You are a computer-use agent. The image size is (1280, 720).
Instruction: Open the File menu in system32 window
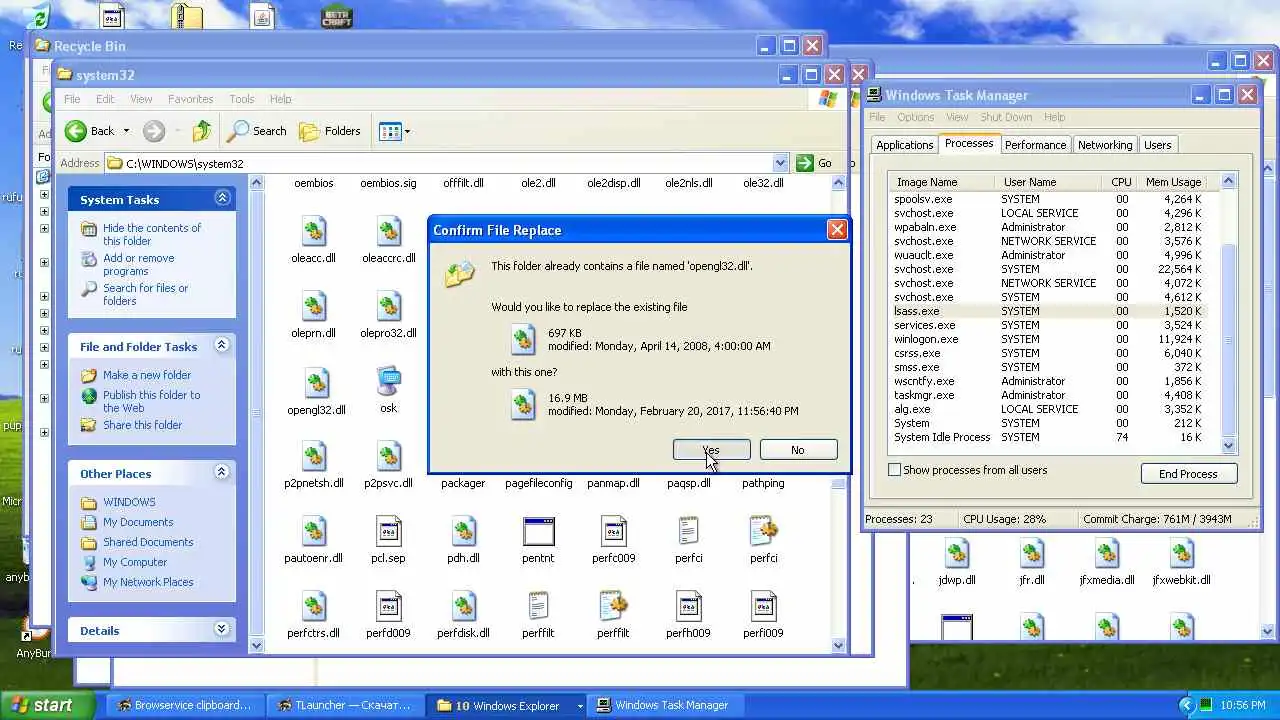click(x=72, y=99)
